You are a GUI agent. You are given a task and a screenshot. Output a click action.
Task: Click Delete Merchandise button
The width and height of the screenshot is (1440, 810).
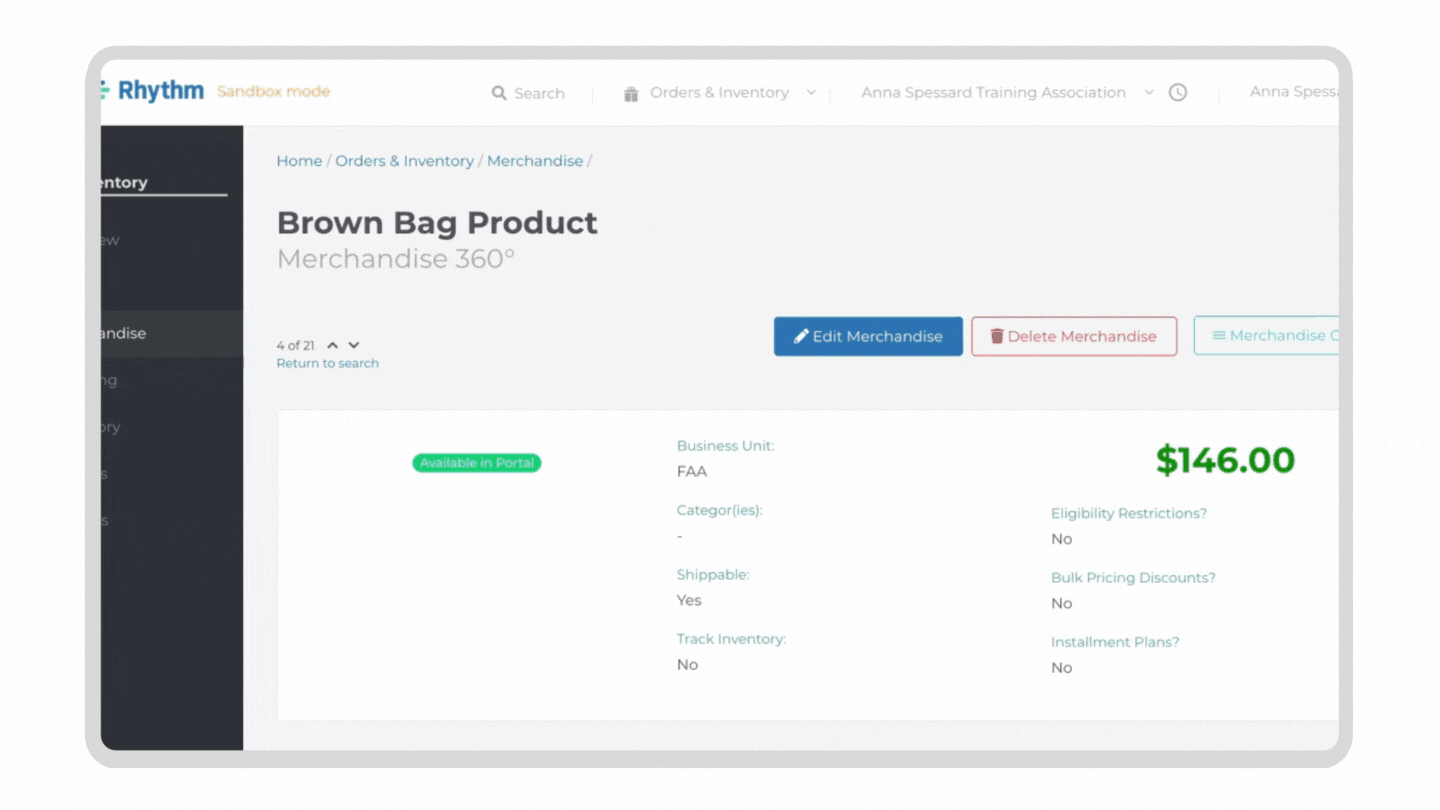point(1074,336)
